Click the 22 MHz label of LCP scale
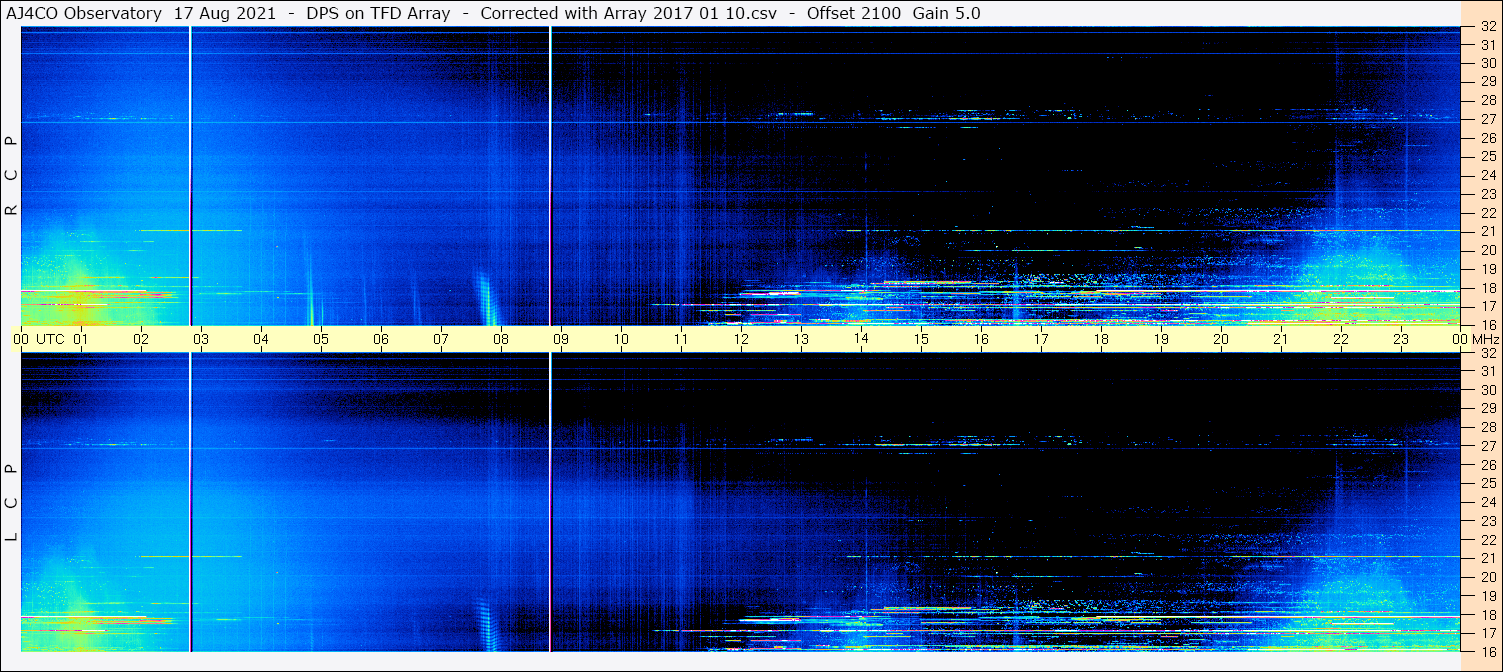 pyautogui.click(x=1488, y=539)
